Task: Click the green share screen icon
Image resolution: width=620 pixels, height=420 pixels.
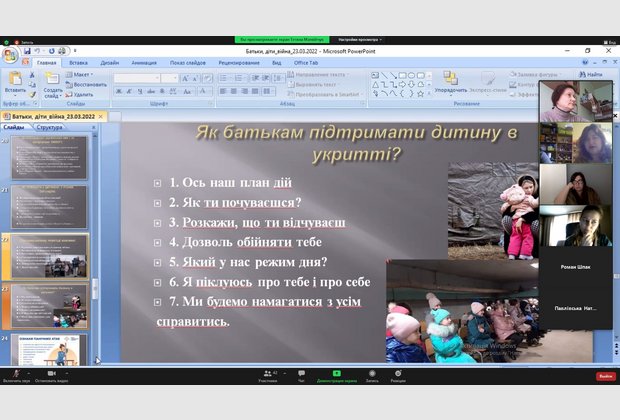Action: coord(337,373)
